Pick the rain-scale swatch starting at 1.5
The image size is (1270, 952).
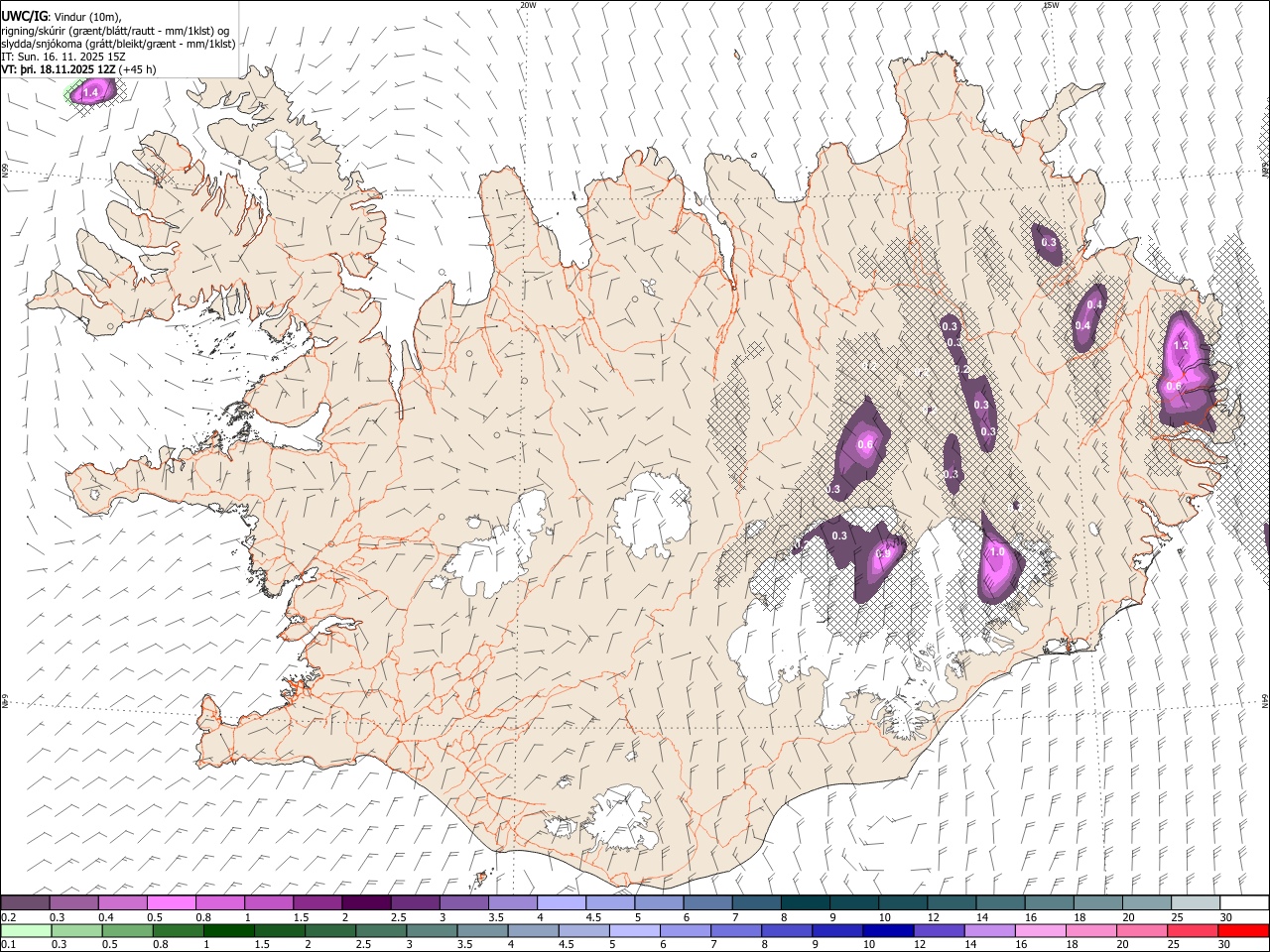click(280, 930)
